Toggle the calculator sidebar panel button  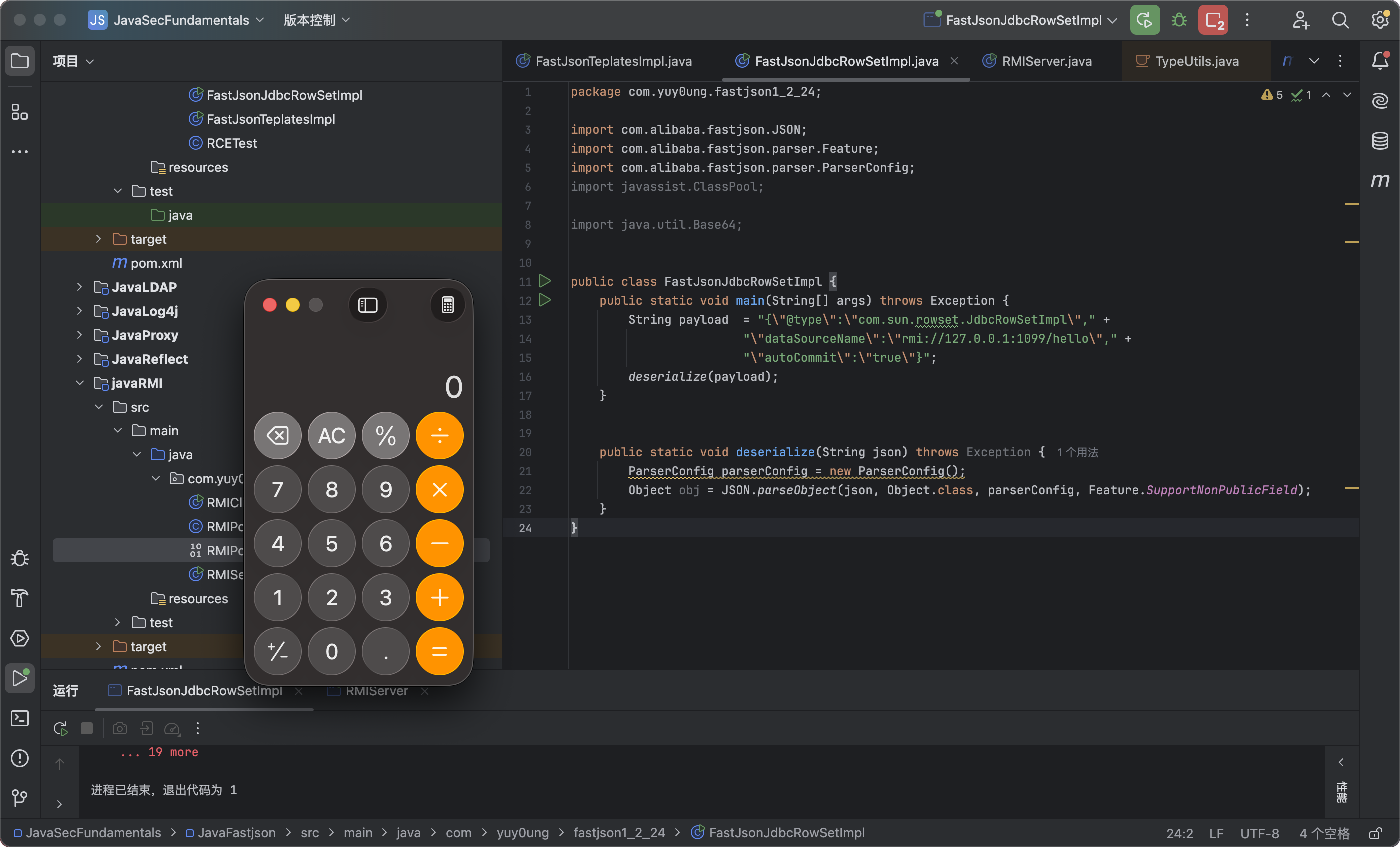pyautogui.click(x=368, y=305)
